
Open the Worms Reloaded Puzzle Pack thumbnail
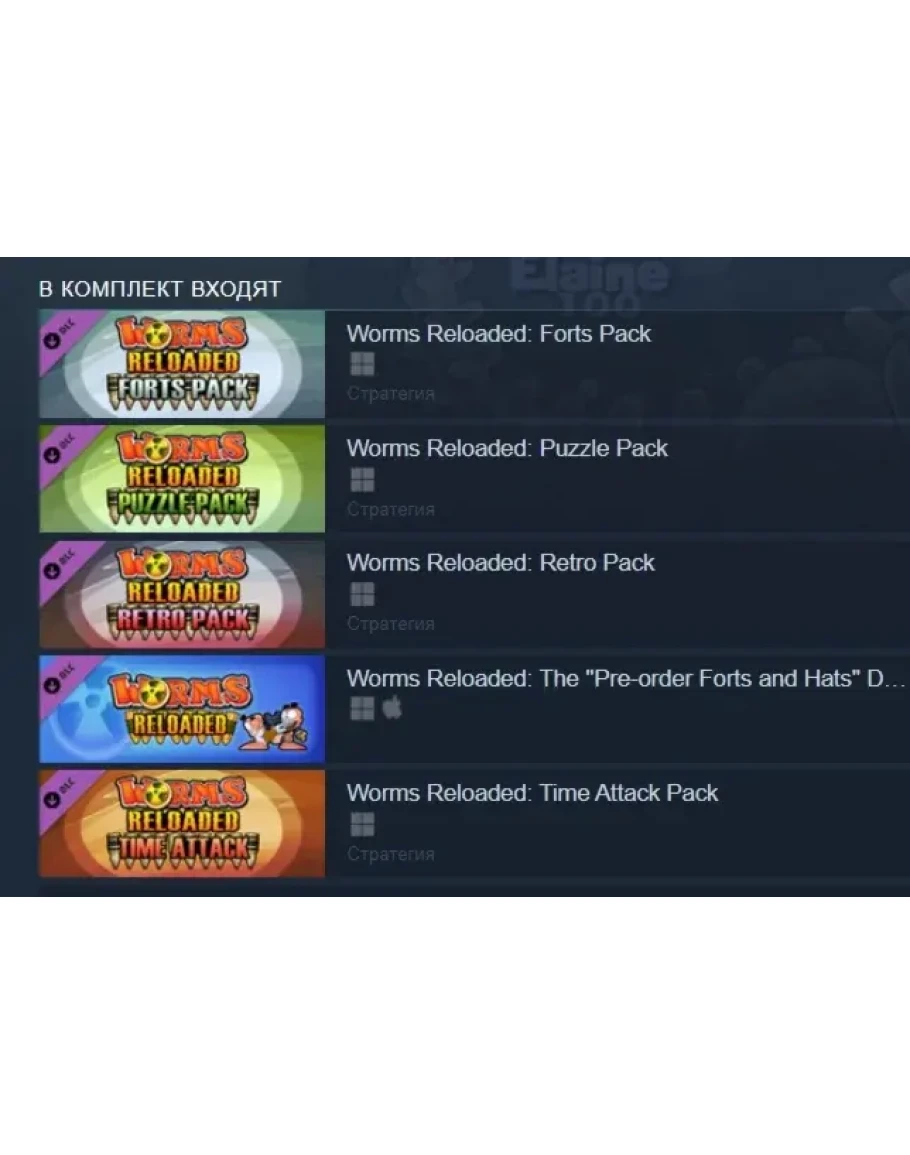point(182,479)
